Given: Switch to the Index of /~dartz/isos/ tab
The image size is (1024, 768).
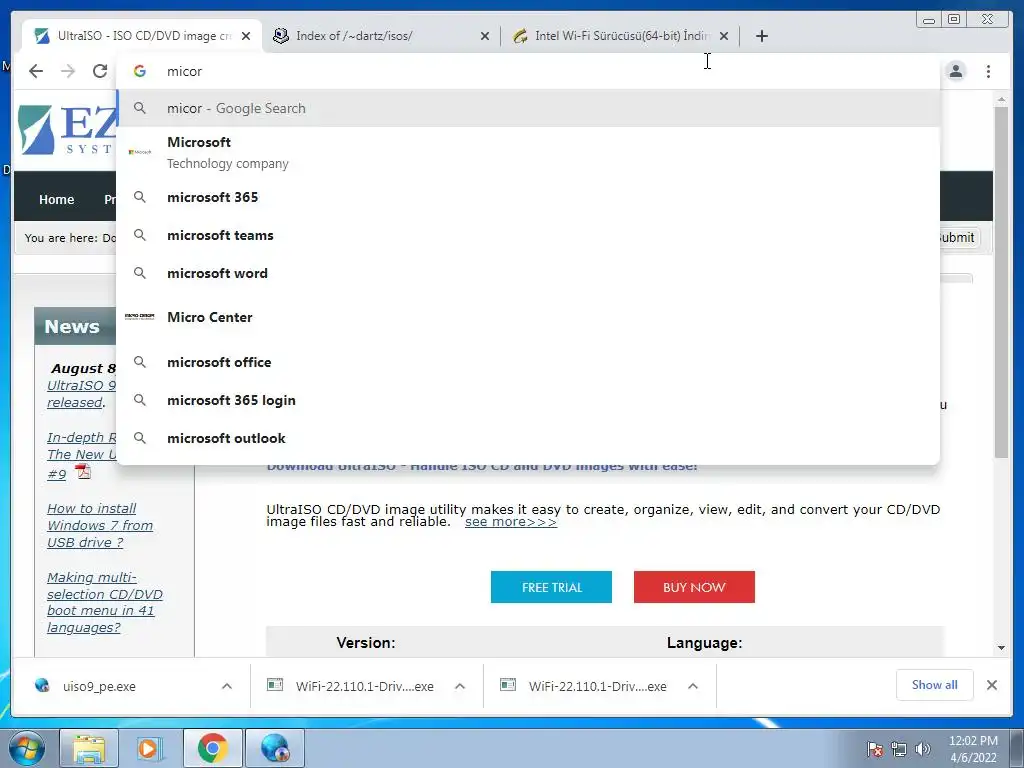Looking at the screenshot, I should pyautogui.click(x=381, y=36).
